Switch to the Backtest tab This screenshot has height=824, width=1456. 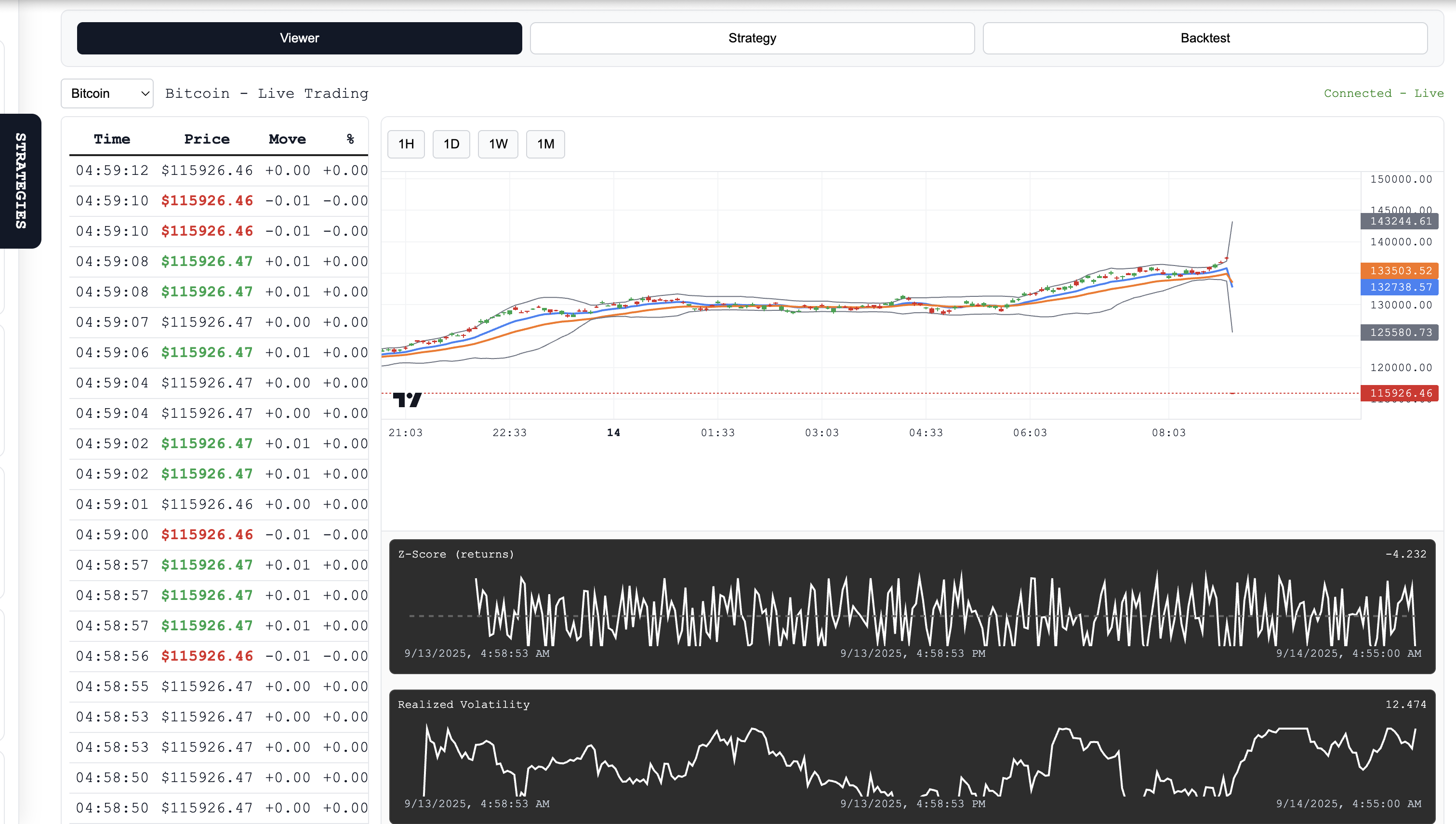1205,38
